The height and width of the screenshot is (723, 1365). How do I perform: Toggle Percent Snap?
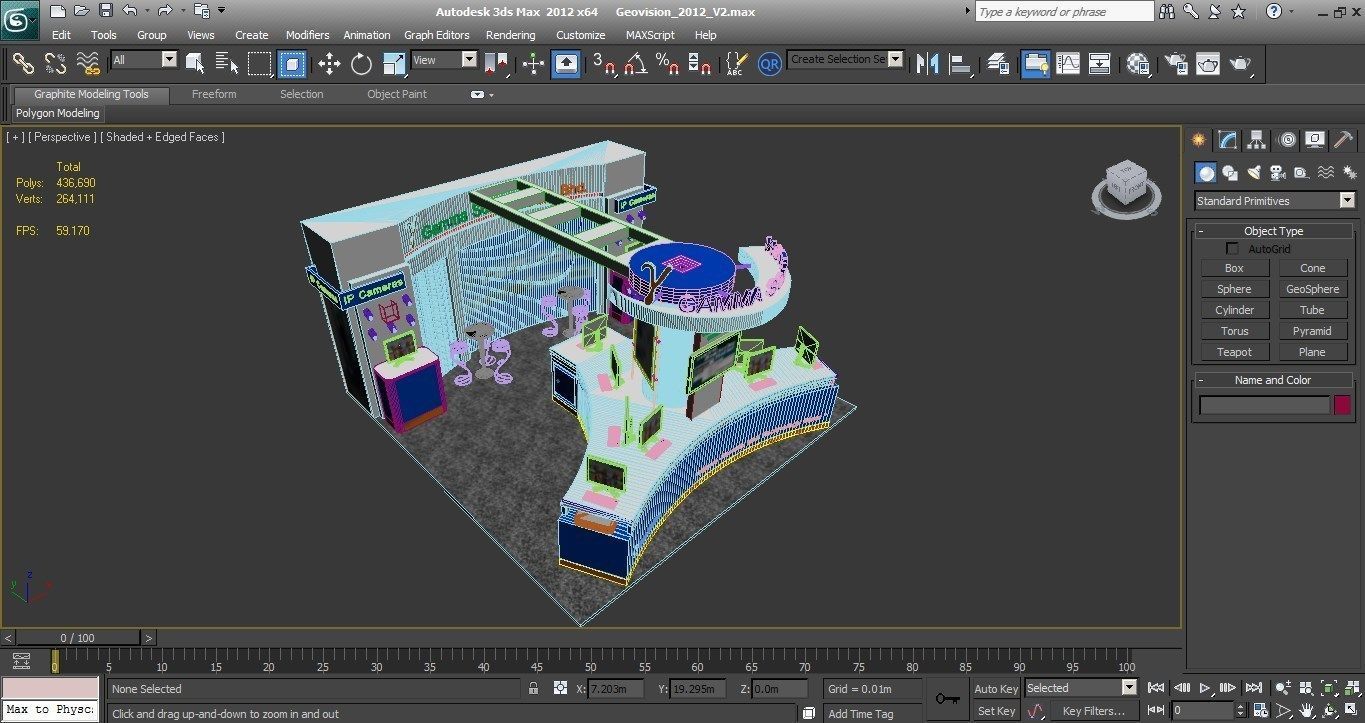668,64
